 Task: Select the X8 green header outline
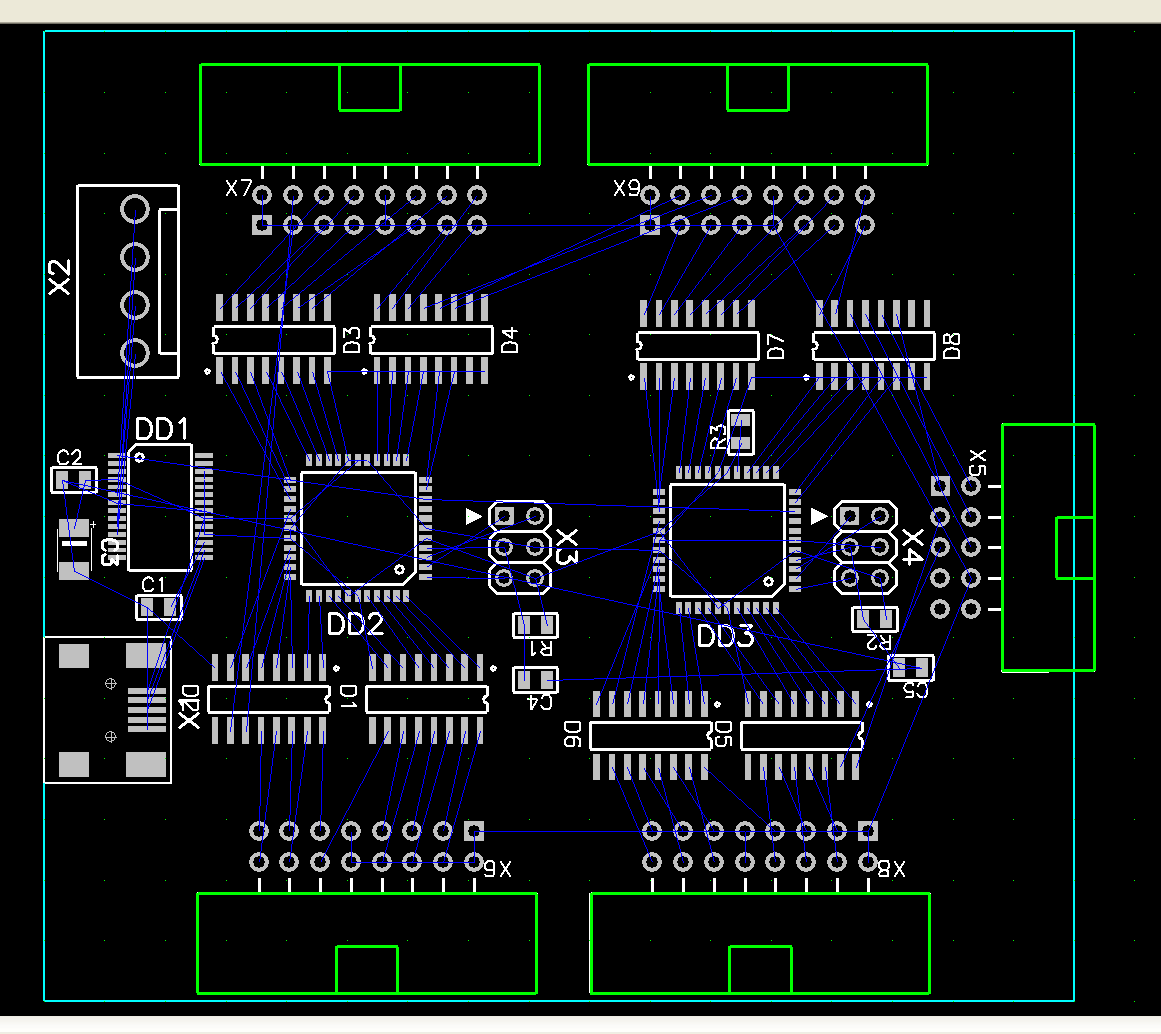click(x=760, y=943)
